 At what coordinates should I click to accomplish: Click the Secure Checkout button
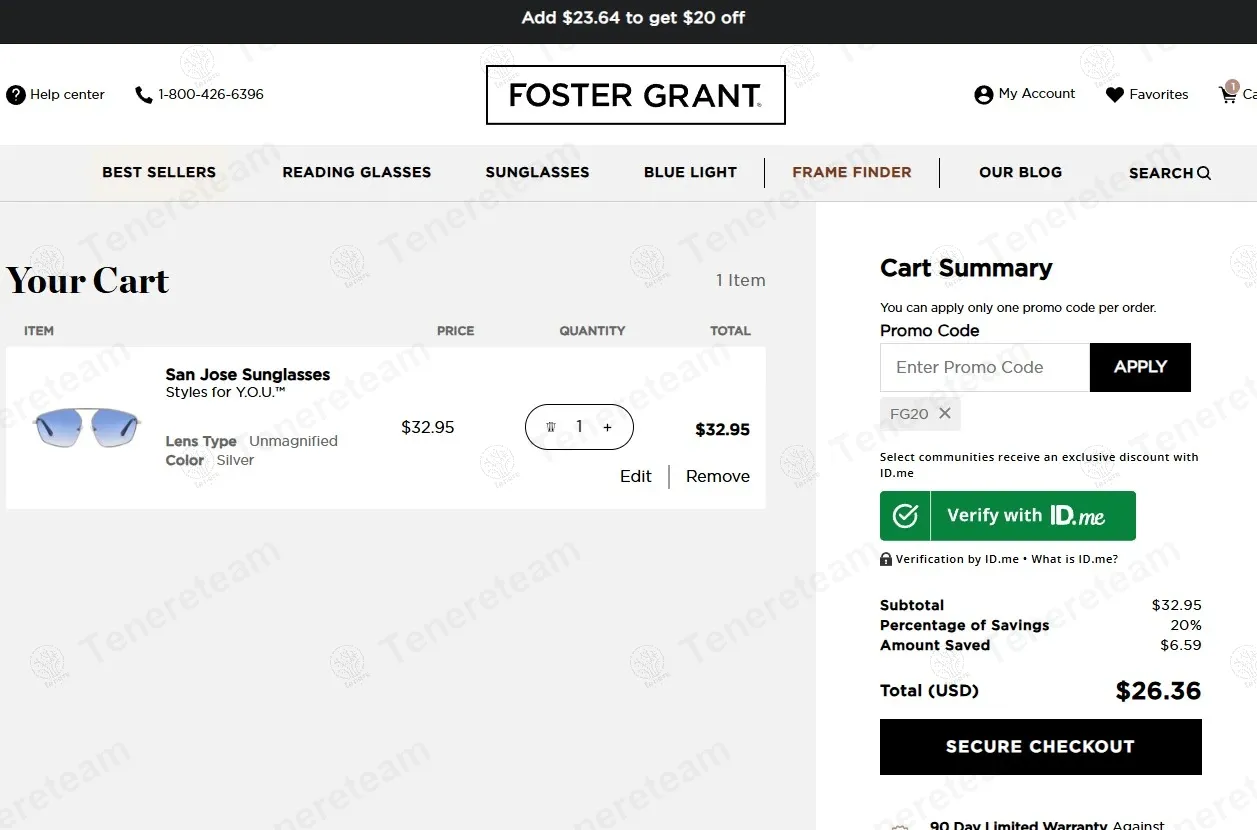pyautogui.click(x=1040, y=747)
